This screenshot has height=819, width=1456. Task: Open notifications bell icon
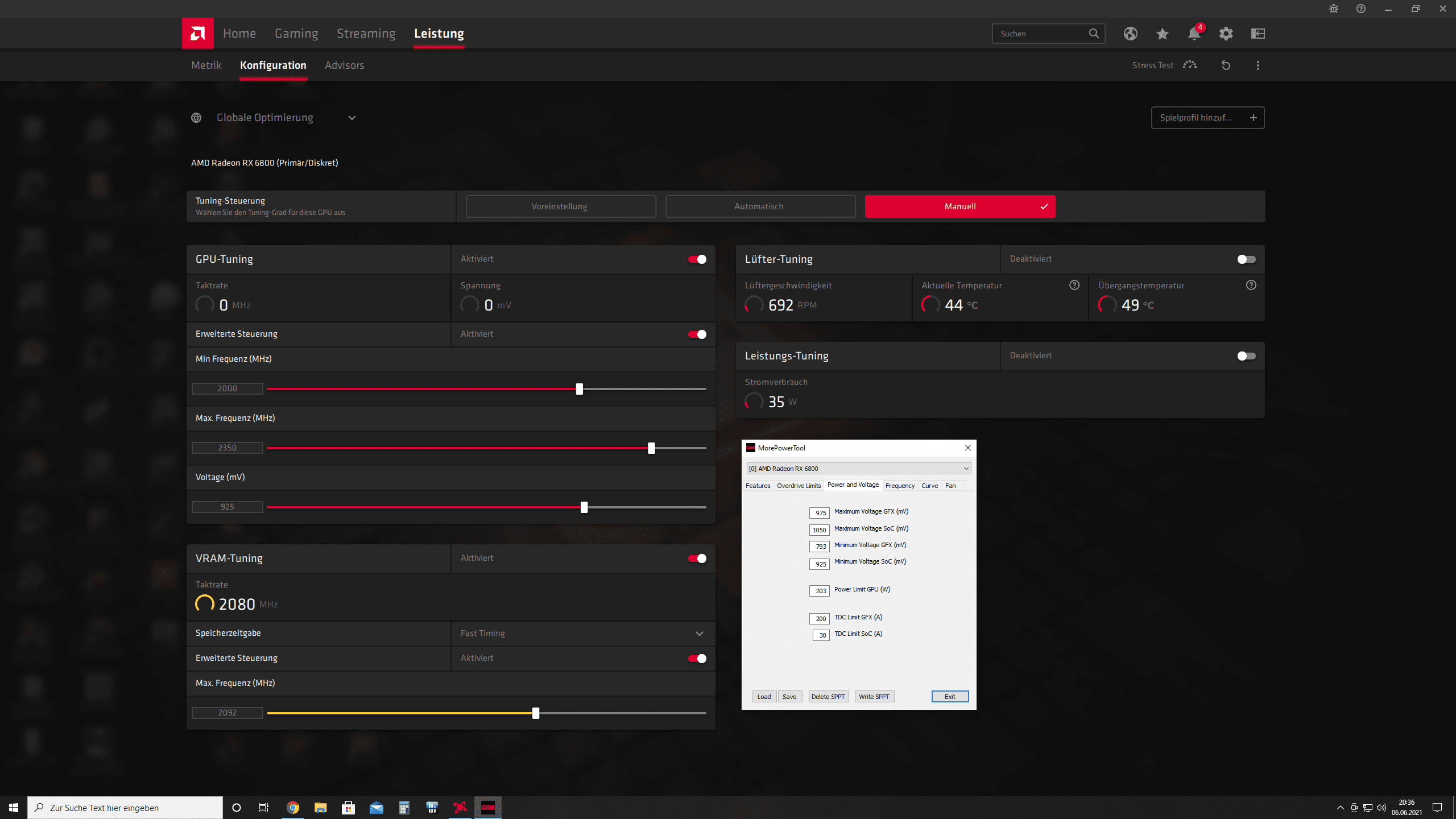(1194, 34)
